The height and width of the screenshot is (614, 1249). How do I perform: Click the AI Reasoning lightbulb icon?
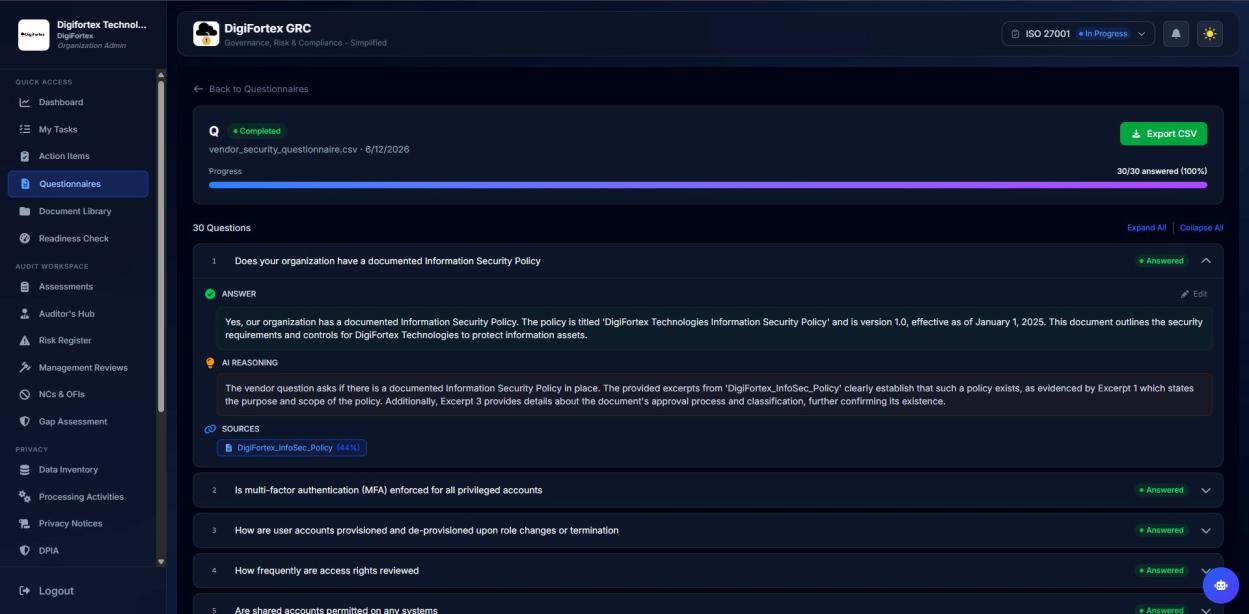[x=210, y=363]
